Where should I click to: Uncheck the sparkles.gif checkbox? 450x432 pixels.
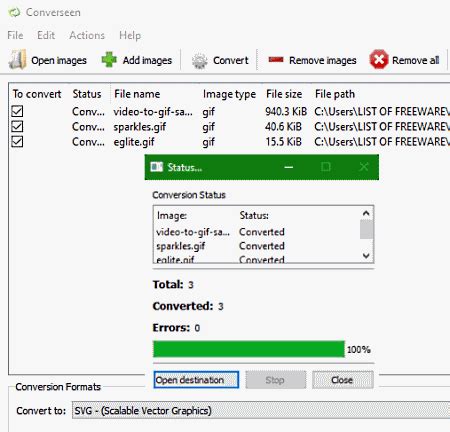(17, 127)
